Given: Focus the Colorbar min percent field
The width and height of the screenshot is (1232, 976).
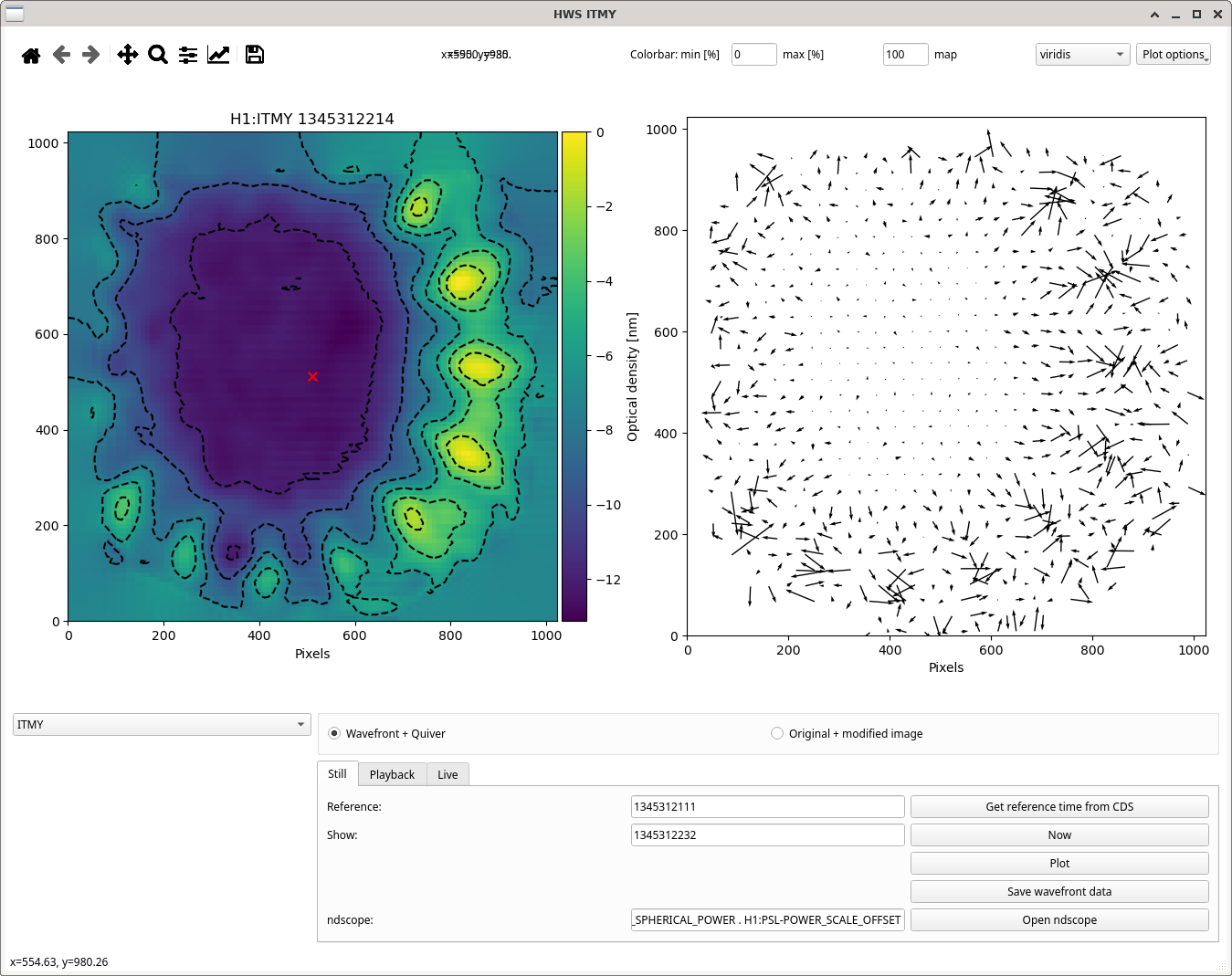Looking at the screenshot, I should click(753, 55).
